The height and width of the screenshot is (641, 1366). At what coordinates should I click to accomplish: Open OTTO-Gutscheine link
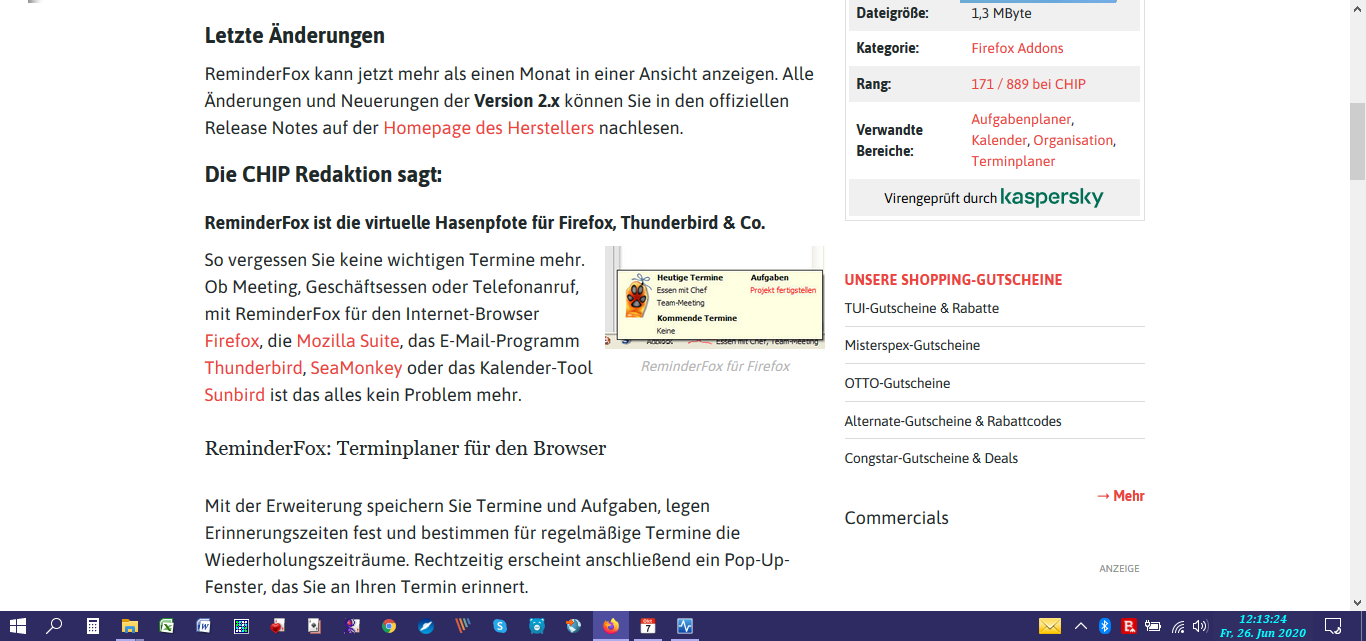(897, 383)
